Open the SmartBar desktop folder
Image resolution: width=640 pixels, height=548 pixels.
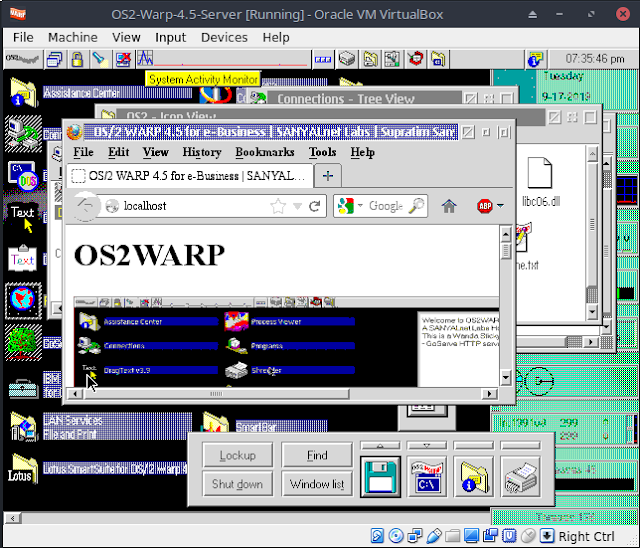coord(215,423)
